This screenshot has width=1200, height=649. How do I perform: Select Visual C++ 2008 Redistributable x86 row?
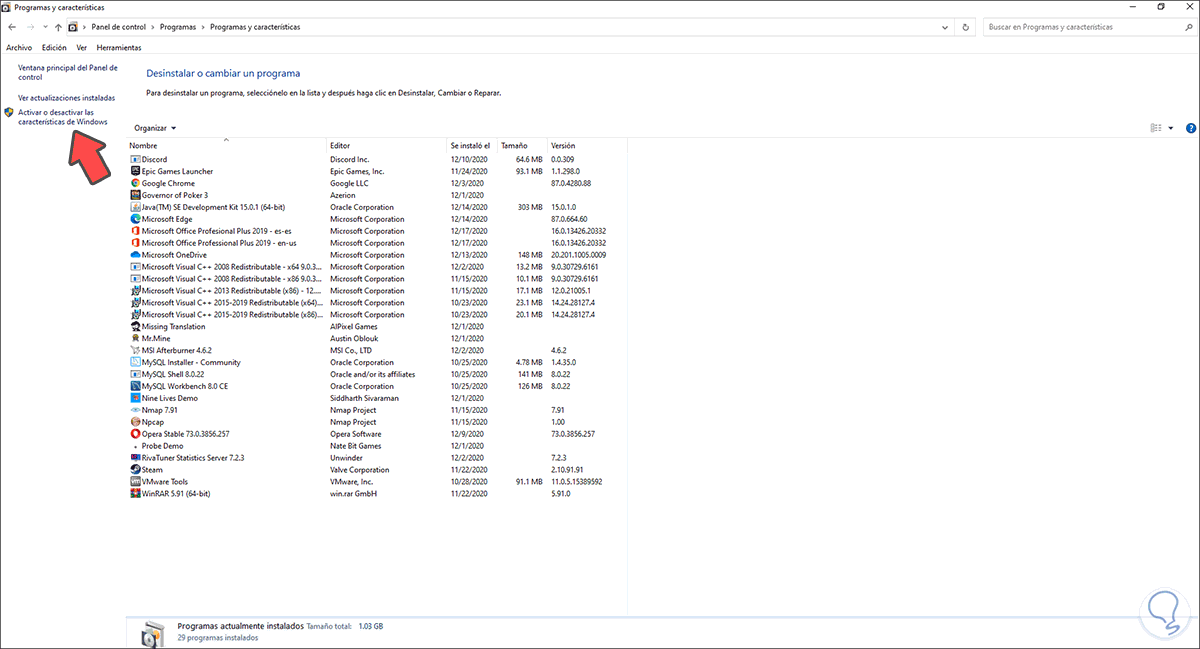pos(378,279)
